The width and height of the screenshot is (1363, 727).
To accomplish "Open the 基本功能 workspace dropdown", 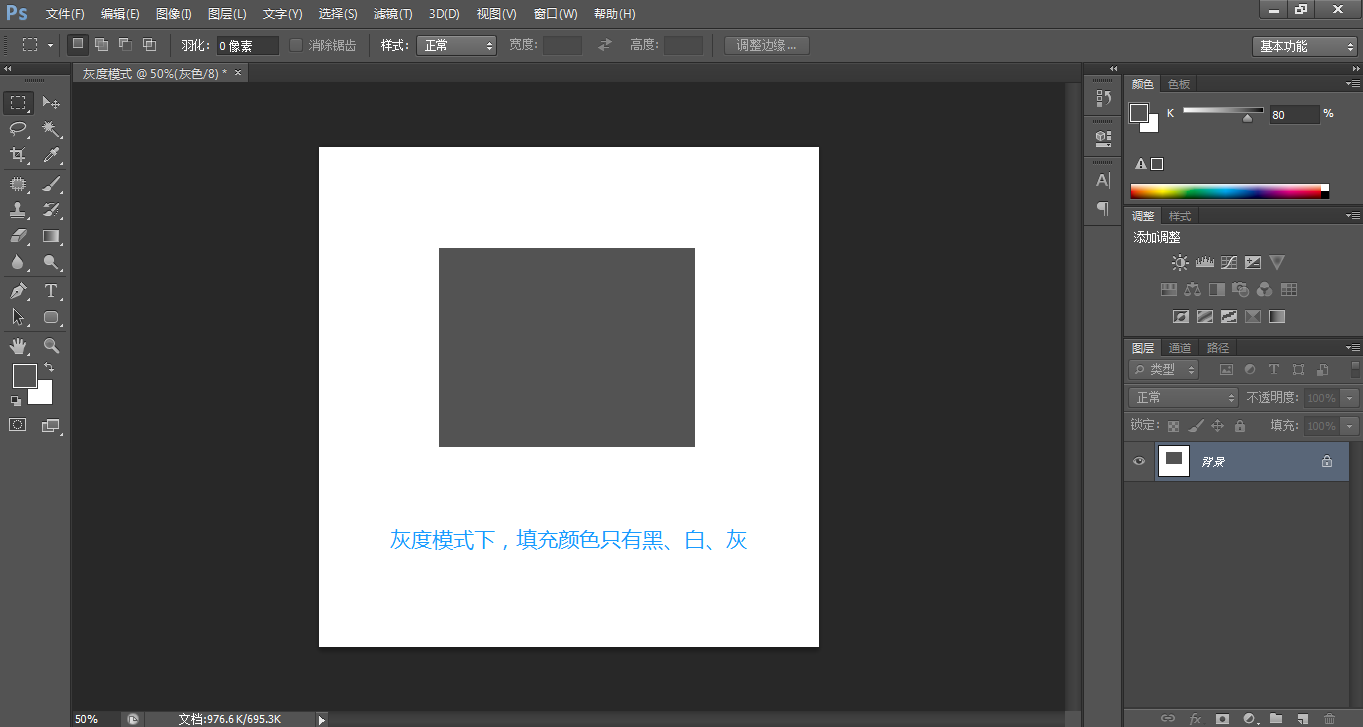I will [x=1305, y=46].
